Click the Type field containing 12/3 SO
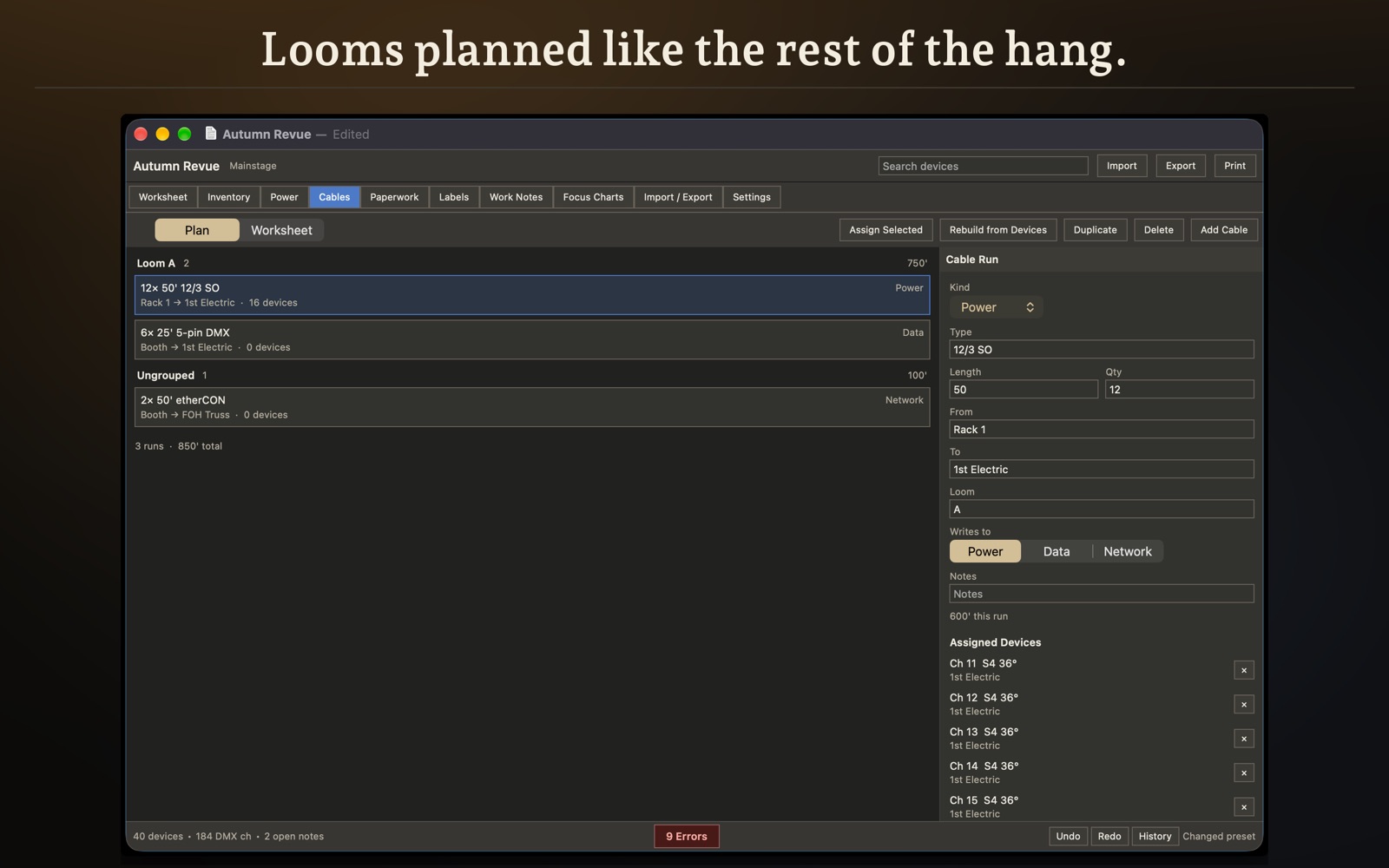This screenshot has height=868, width=1389. click(1102, 350)
